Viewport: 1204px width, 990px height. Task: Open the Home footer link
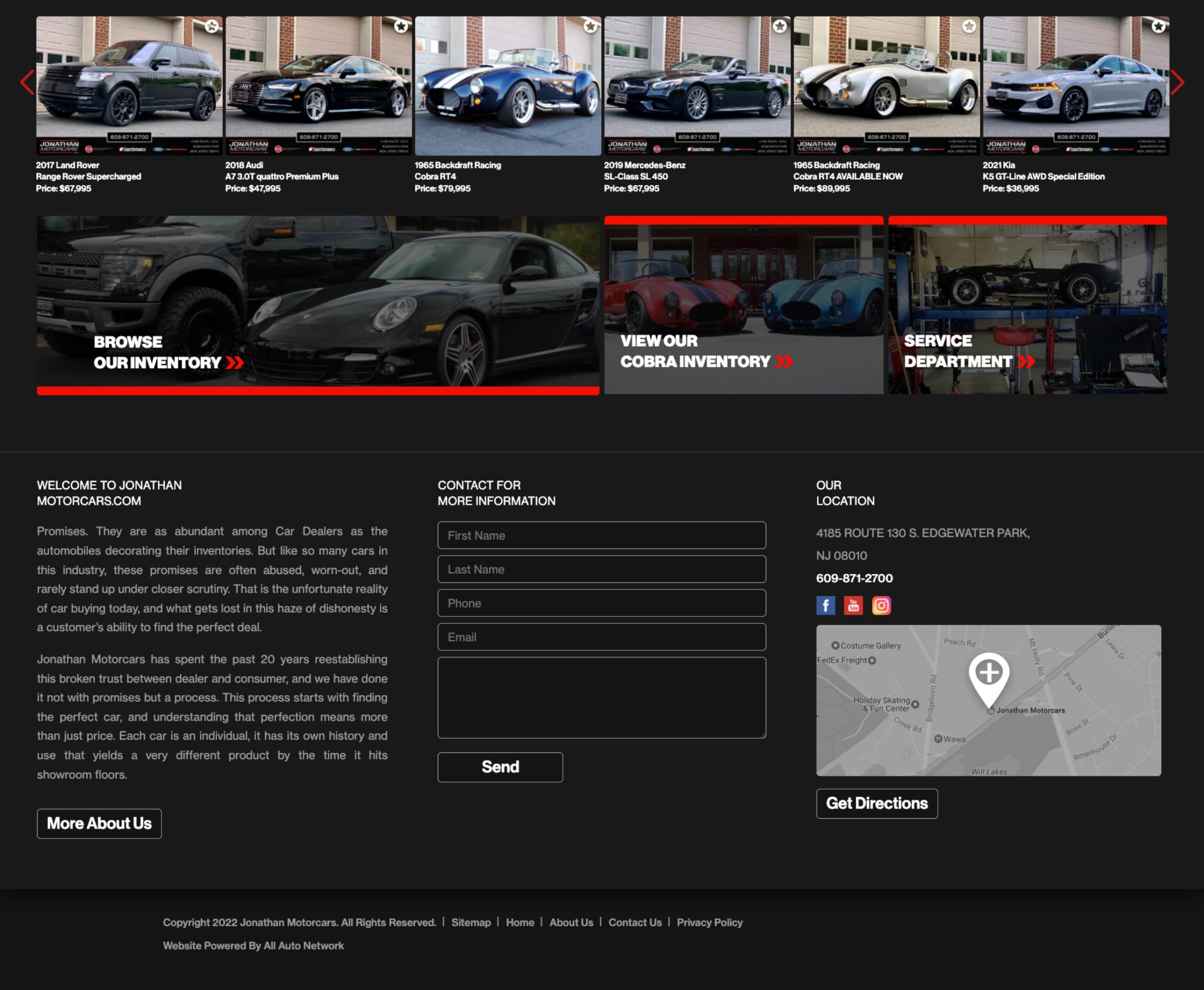coord(520,923)
